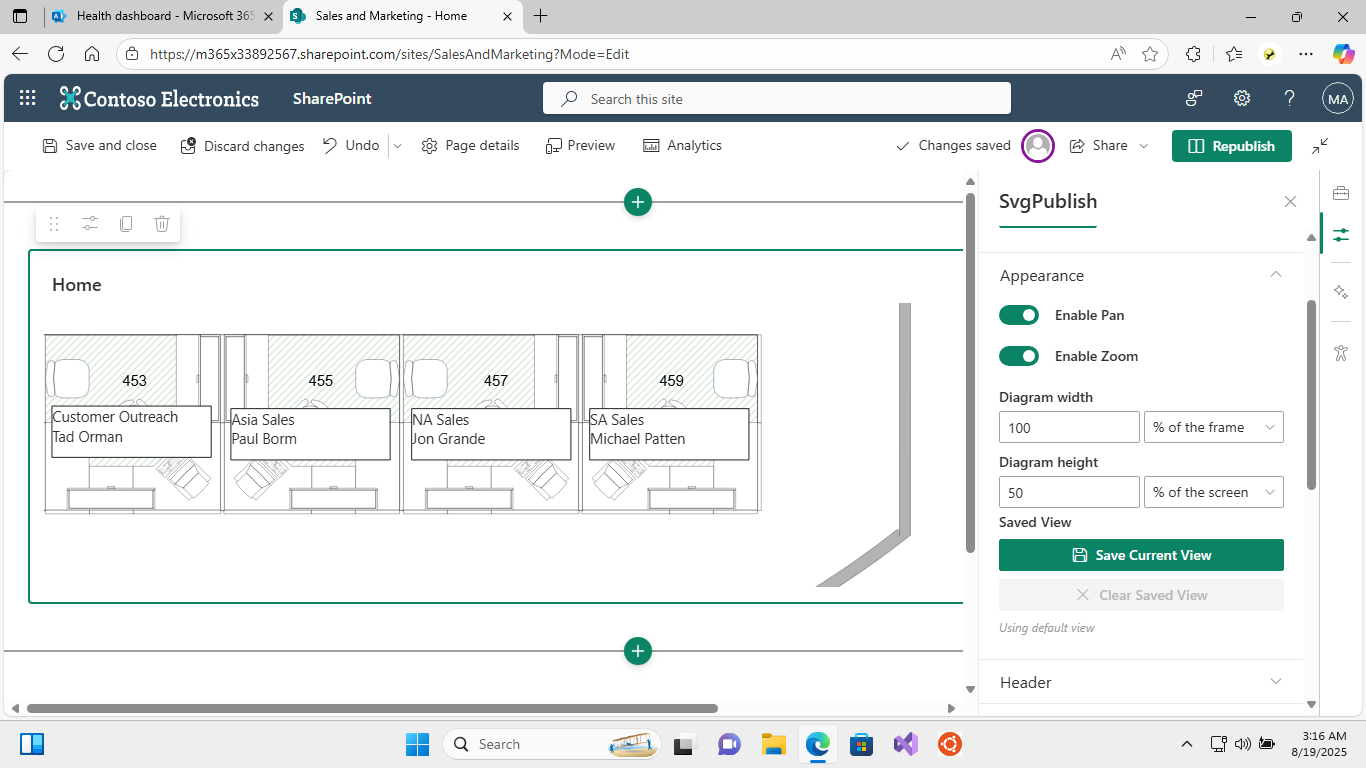Open File Explorer from taskbar
This screenshot has height=768, width=1366.
[773, 744]
